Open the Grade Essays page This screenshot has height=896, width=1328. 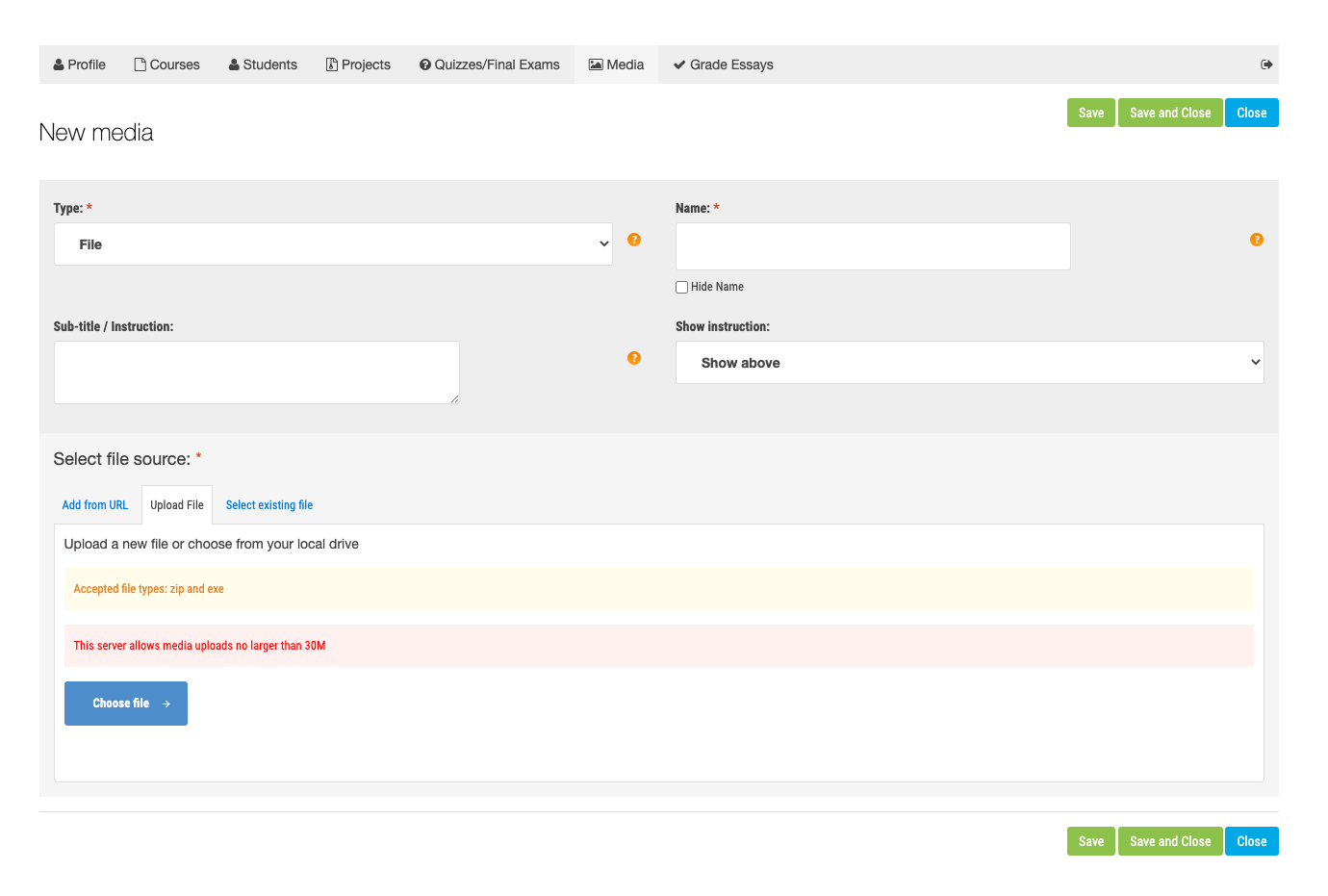point(723,64)
